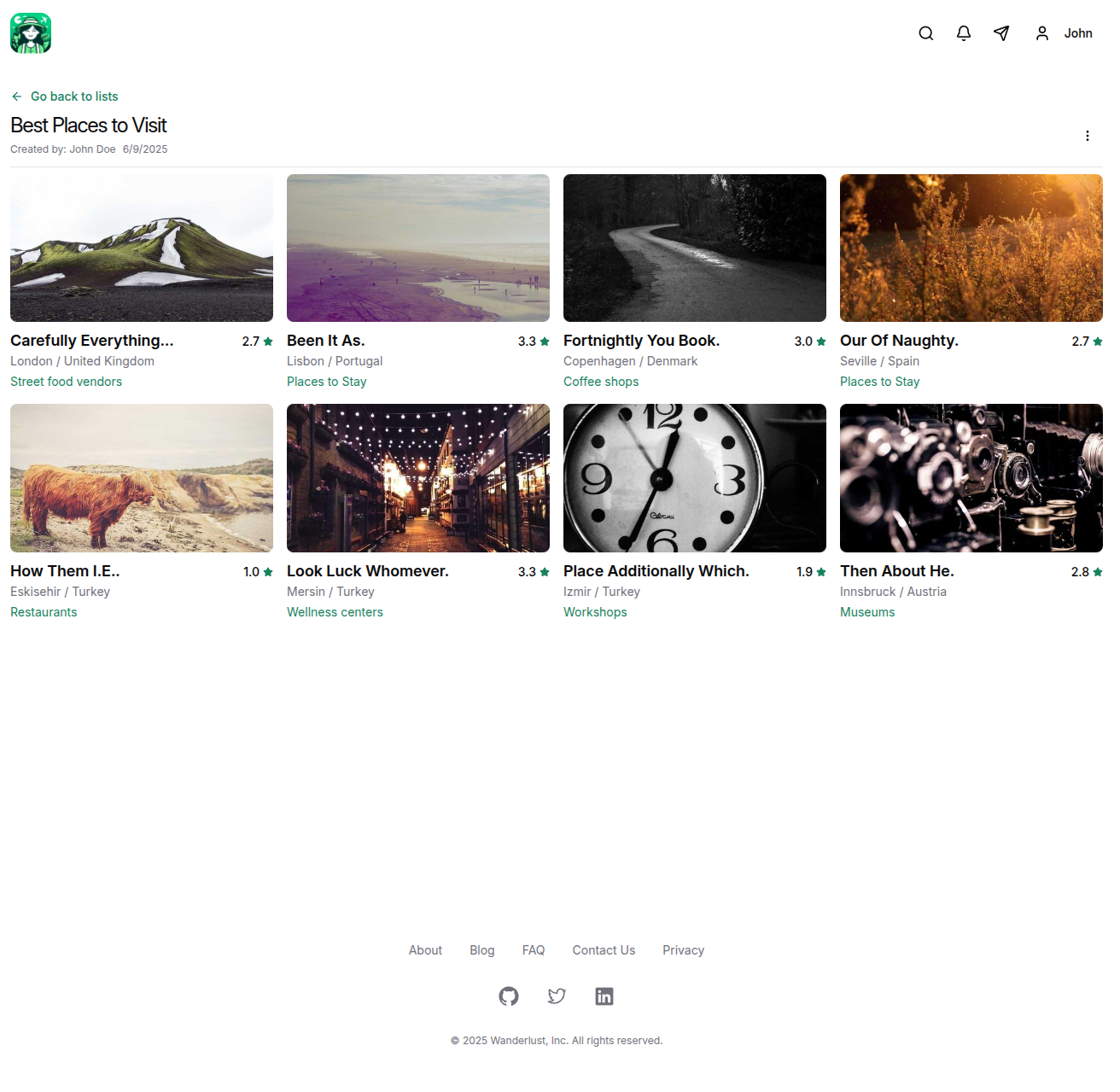Click Best Places to Visit heading
This screenshot has height=1092, width=1120.
[89, 126]
